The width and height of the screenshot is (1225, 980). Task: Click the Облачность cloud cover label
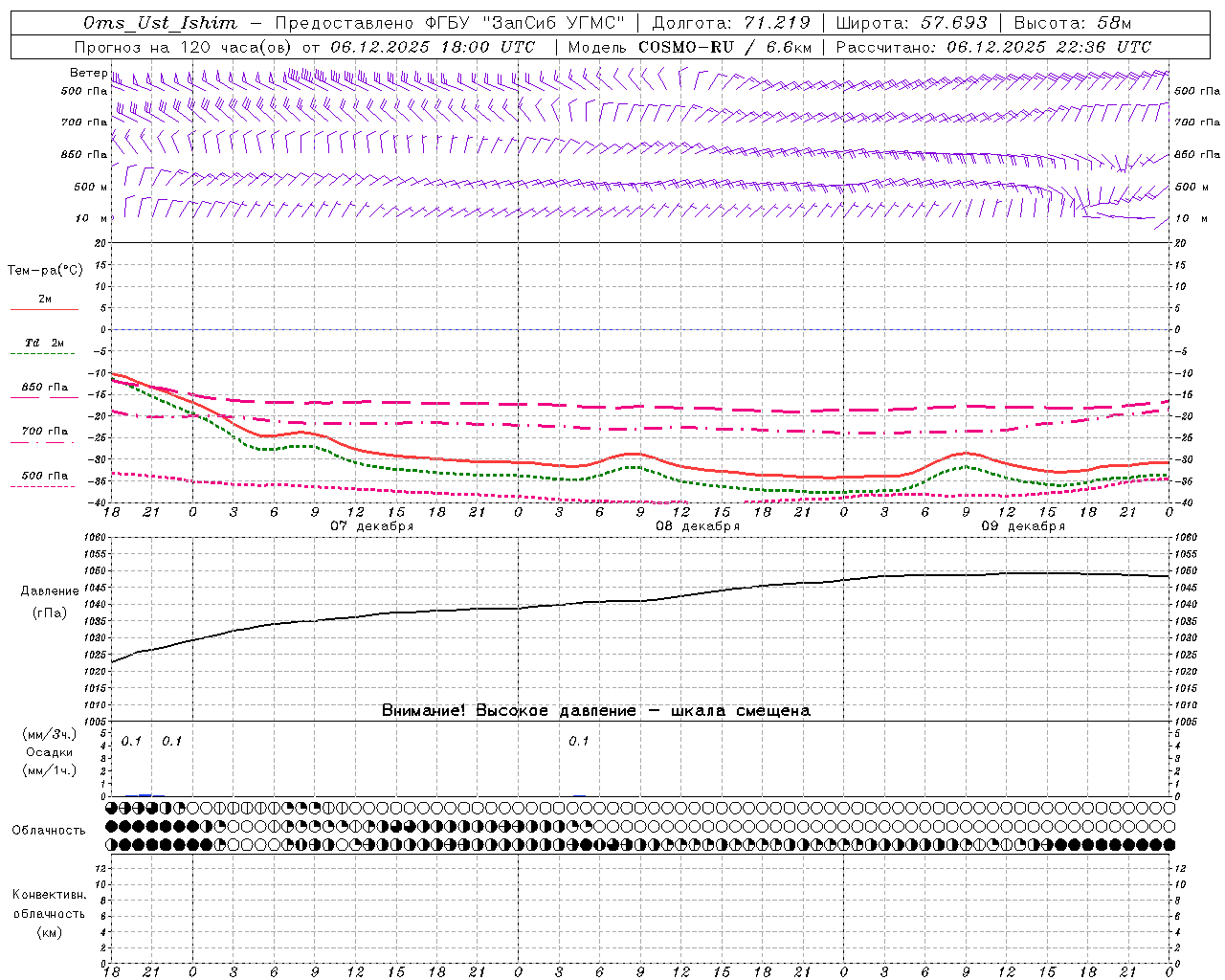click(49, 830)
